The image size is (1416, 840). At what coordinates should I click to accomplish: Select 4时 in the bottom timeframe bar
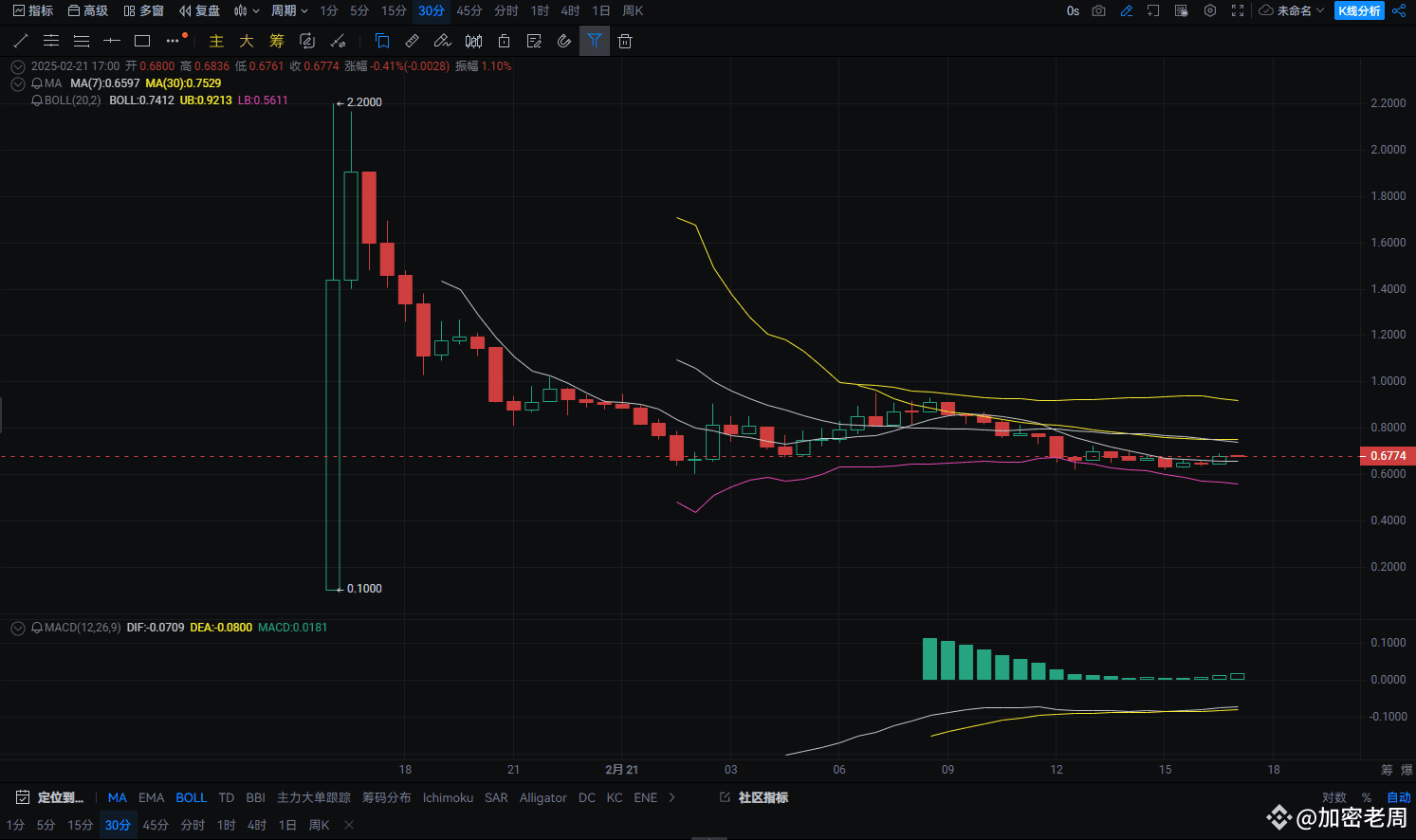pyautogui.click(x=257, y=825)
